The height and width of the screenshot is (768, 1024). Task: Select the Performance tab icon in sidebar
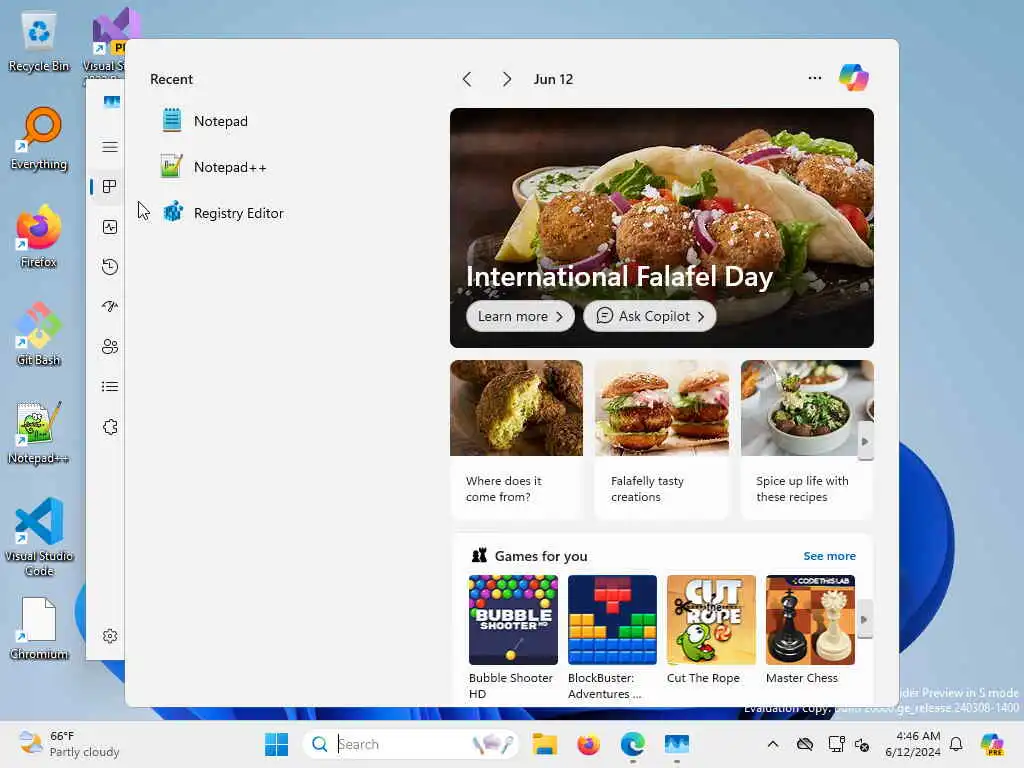click(x=110, y=227)
